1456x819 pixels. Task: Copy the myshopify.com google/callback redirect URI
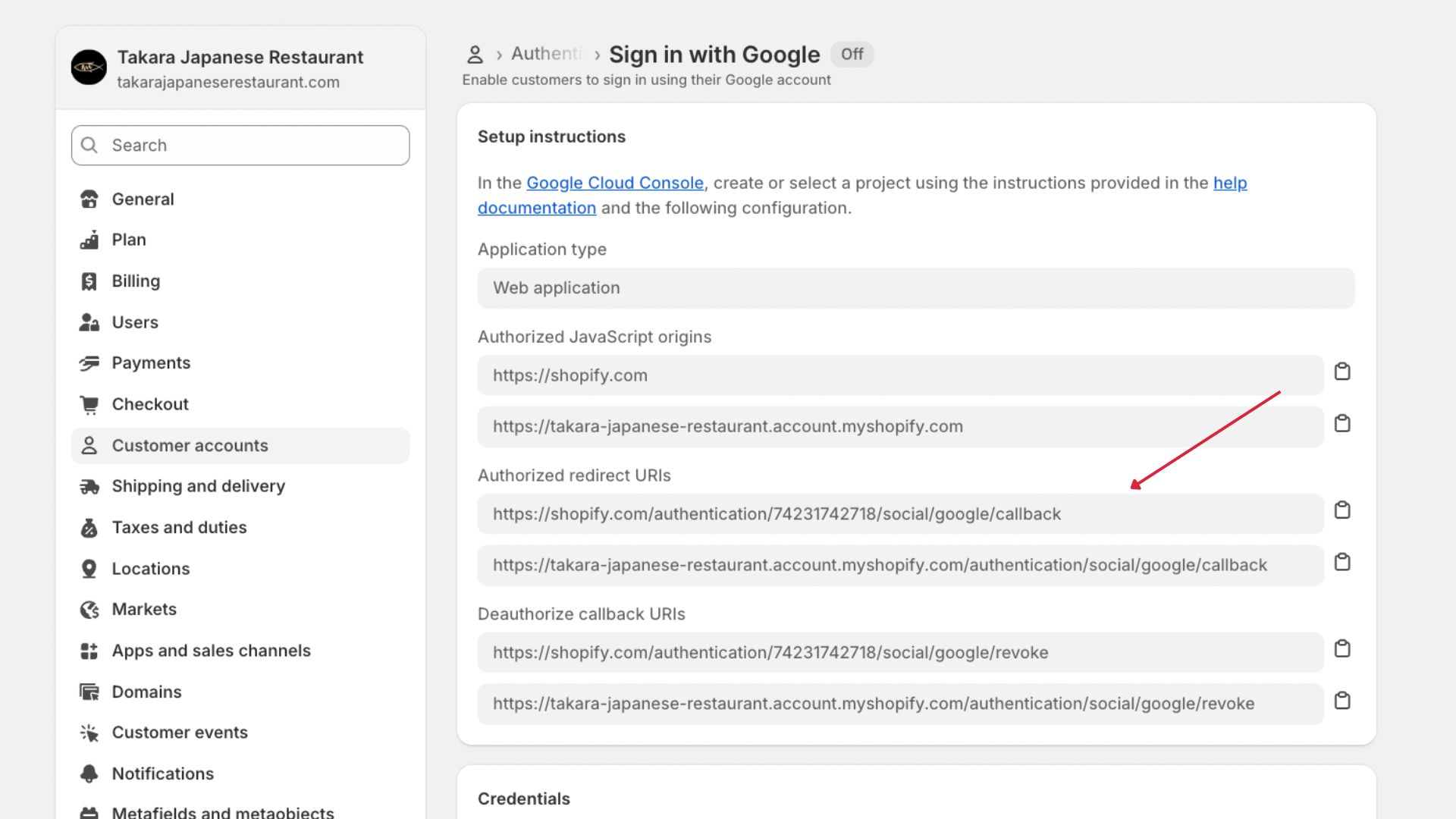pyautogui.click(x=1342, y=562)
